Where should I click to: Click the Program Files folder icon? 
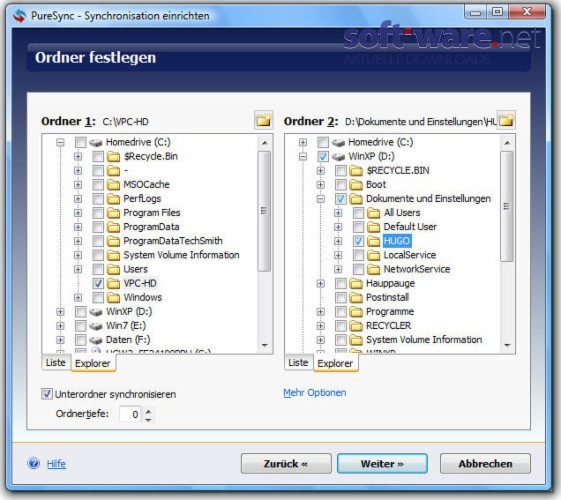click(x=114, y=213)
